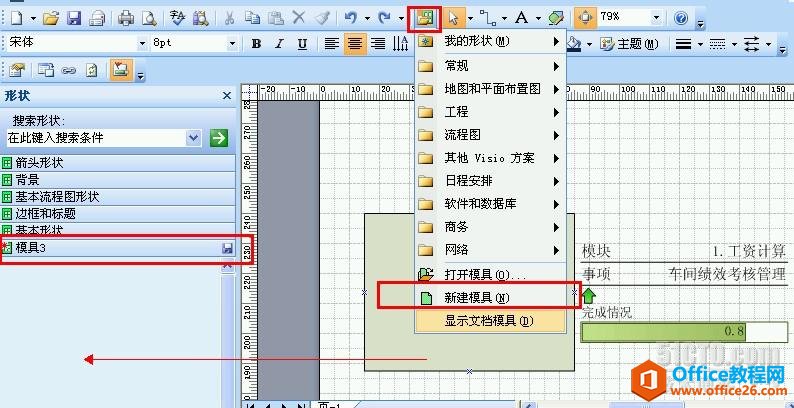Click the Undo arrow icon

(351, 19)
